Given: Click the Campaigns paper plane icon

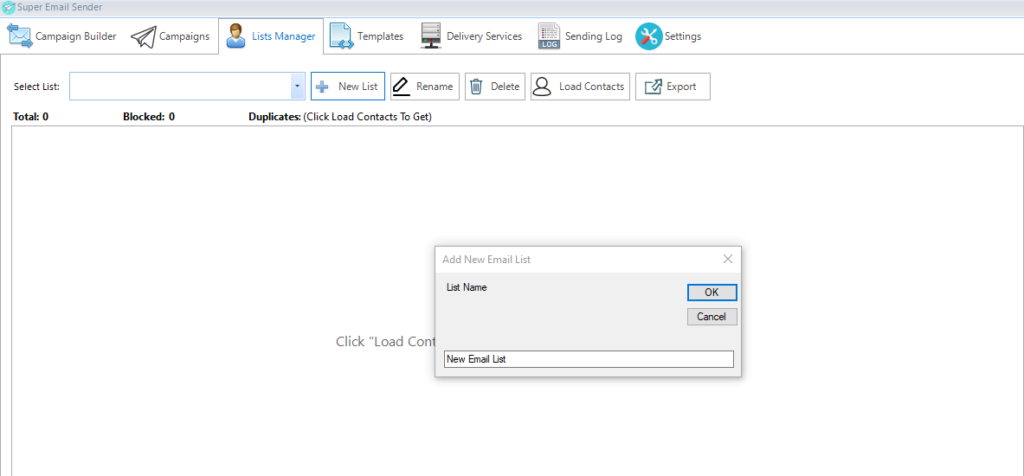Looking at the screenshot, I should pyautogui.click(x=143, y=37).
